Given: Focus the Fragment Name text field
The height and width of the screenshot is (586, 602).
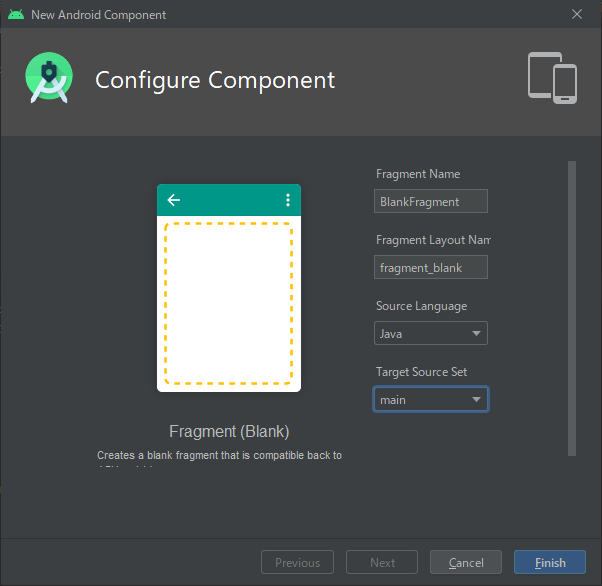Looking at the screenshot, I should (x=431, y=201).
